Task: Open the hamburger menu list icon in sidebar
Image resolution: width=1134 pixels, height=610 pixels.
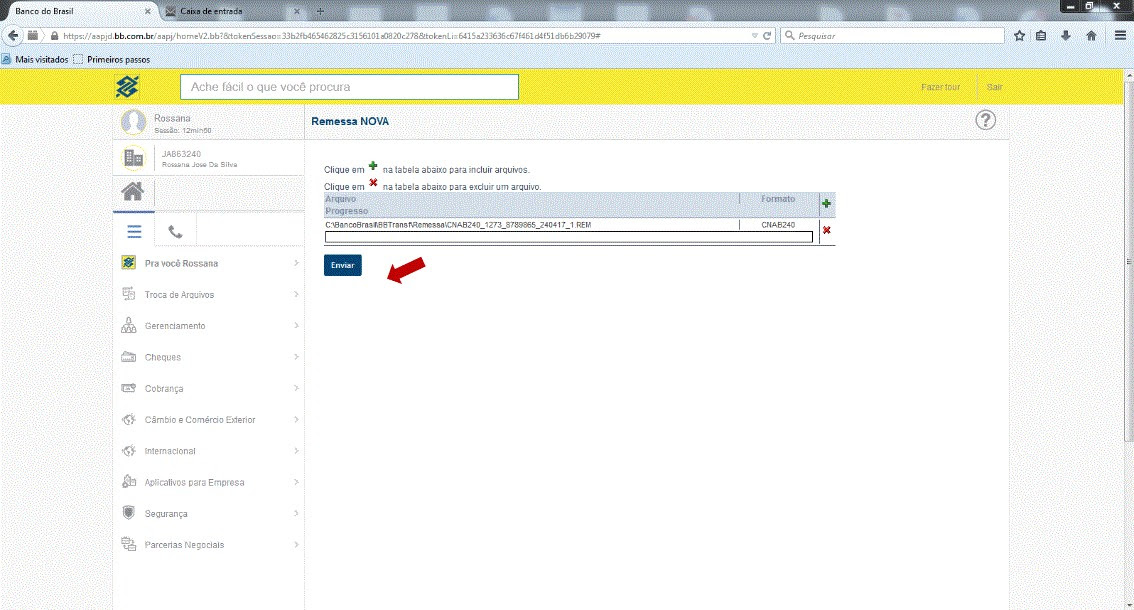Action: point(135,232)
